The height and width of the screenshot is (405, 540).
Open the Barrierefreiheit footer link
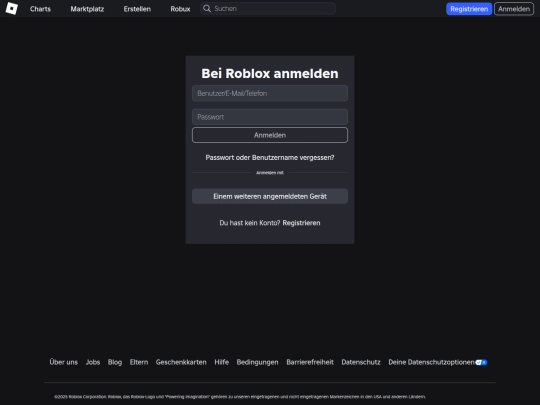(x=310, y=362)
